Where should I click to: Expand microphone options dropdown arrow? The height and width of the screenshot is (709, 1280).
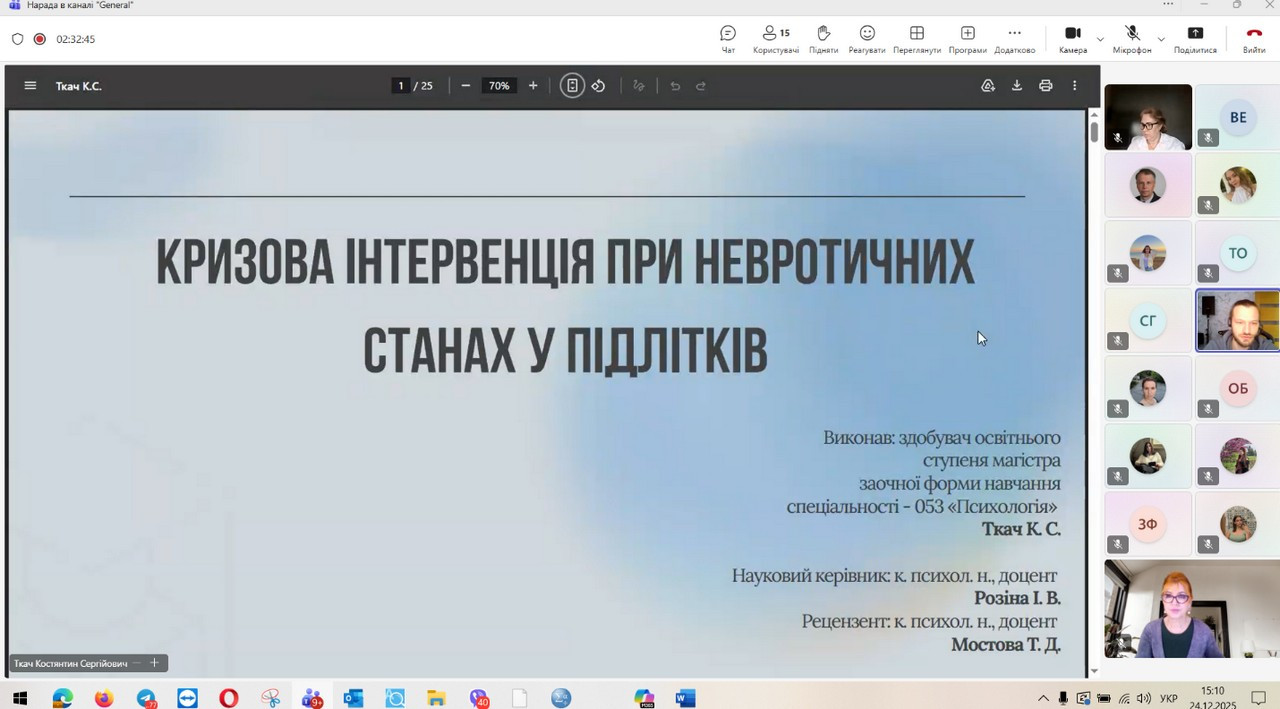(1161, 39)
